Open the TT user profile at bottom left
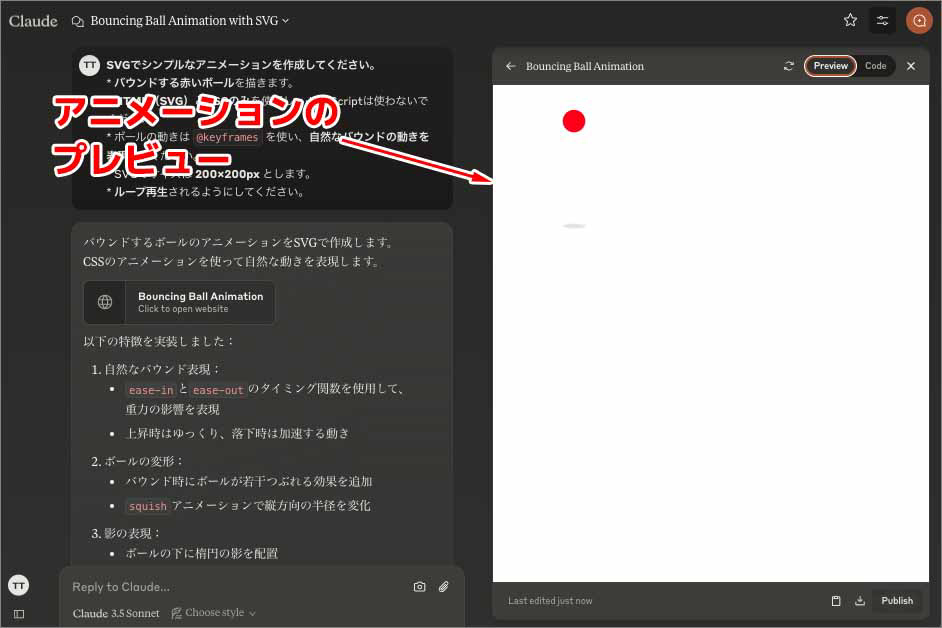Screen dimensions: 942x628 pyautogui.click(x=18, y=585)
